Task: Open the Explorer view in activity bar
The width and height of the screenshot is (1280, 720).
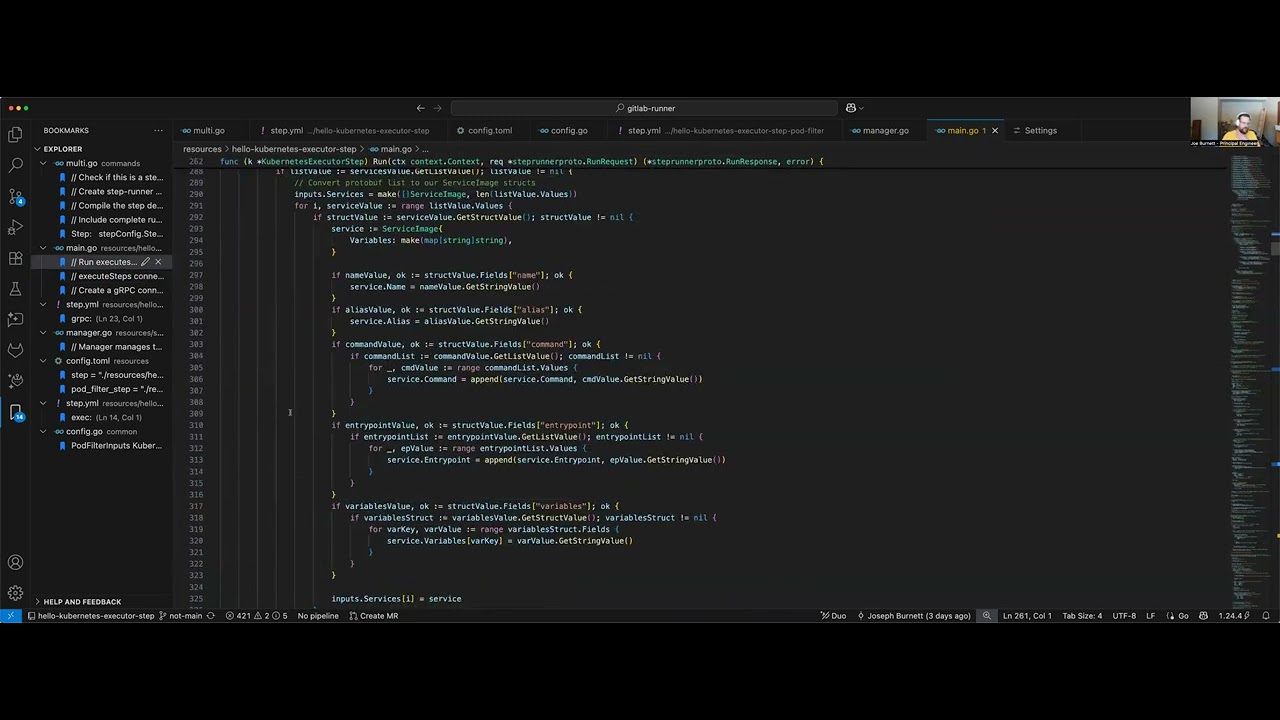Action: point(15,134)
